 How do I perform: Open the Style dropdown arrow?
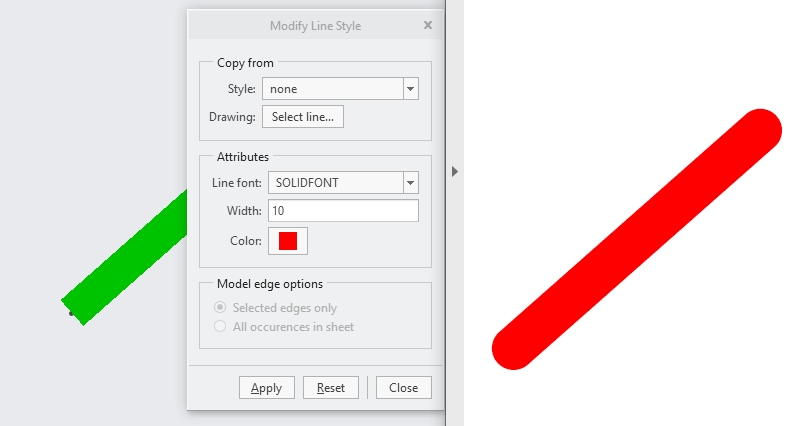point(410,89)
